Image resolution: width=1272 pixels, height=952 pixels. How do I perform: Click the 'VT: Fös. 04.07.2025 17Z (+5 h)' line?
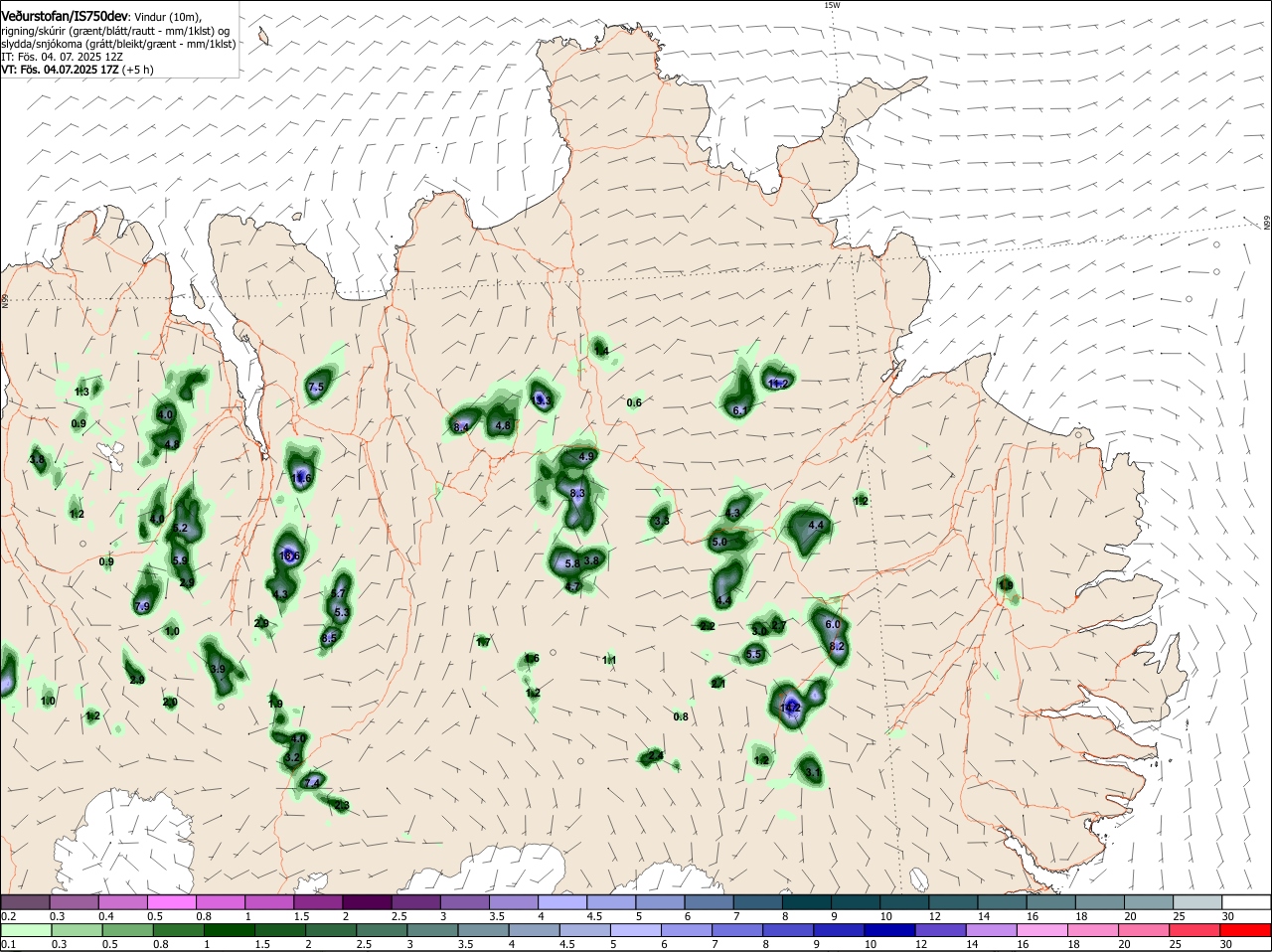click(x=78, y=70)
